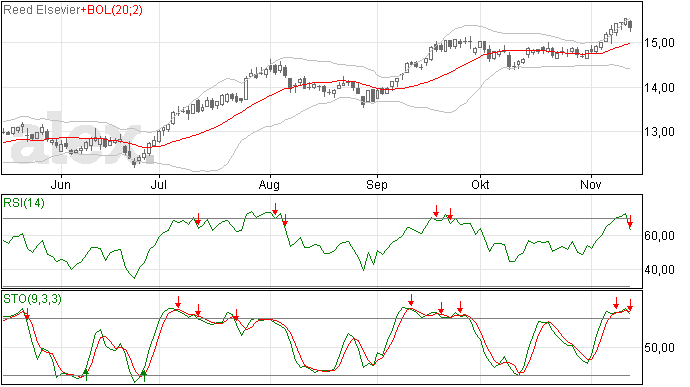The height and width of the screenshot is (387, 690).
Task: Click the 'Aug' month axis label
Action: coord(269,184)
